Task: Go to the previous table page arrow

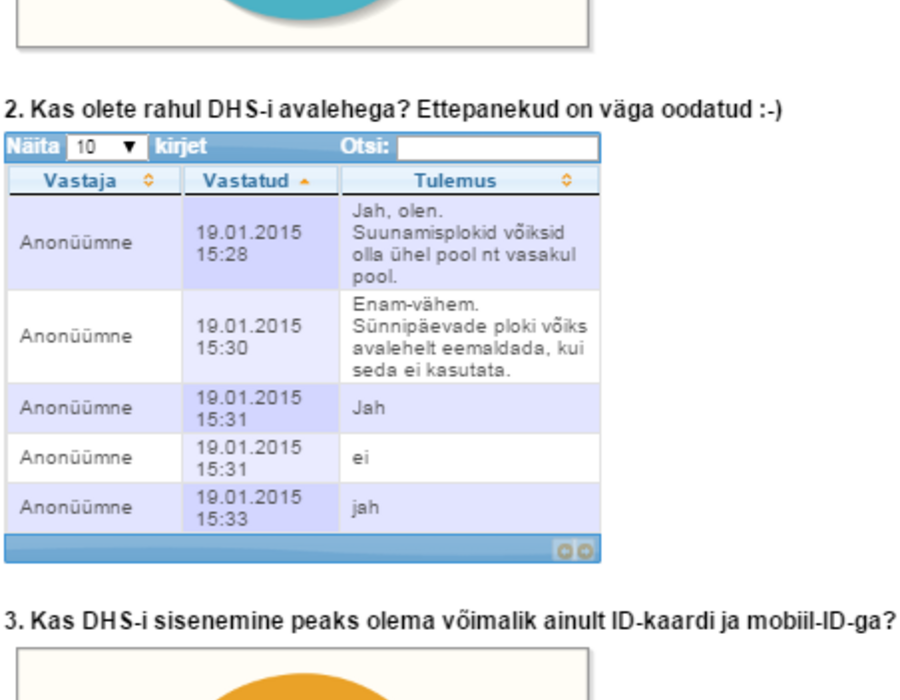Action: tap(564, 551)
